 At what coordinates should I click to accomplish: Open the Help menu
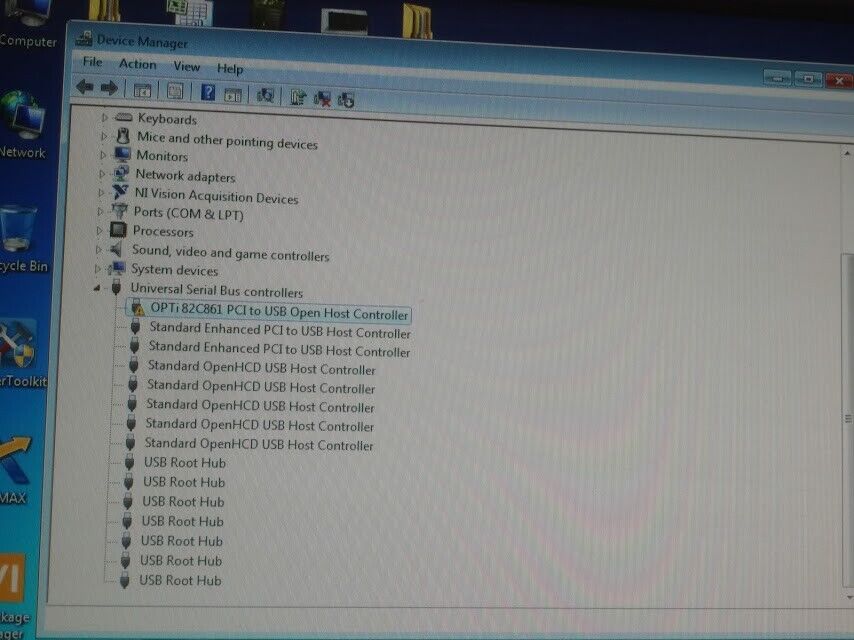coord(230,69)
